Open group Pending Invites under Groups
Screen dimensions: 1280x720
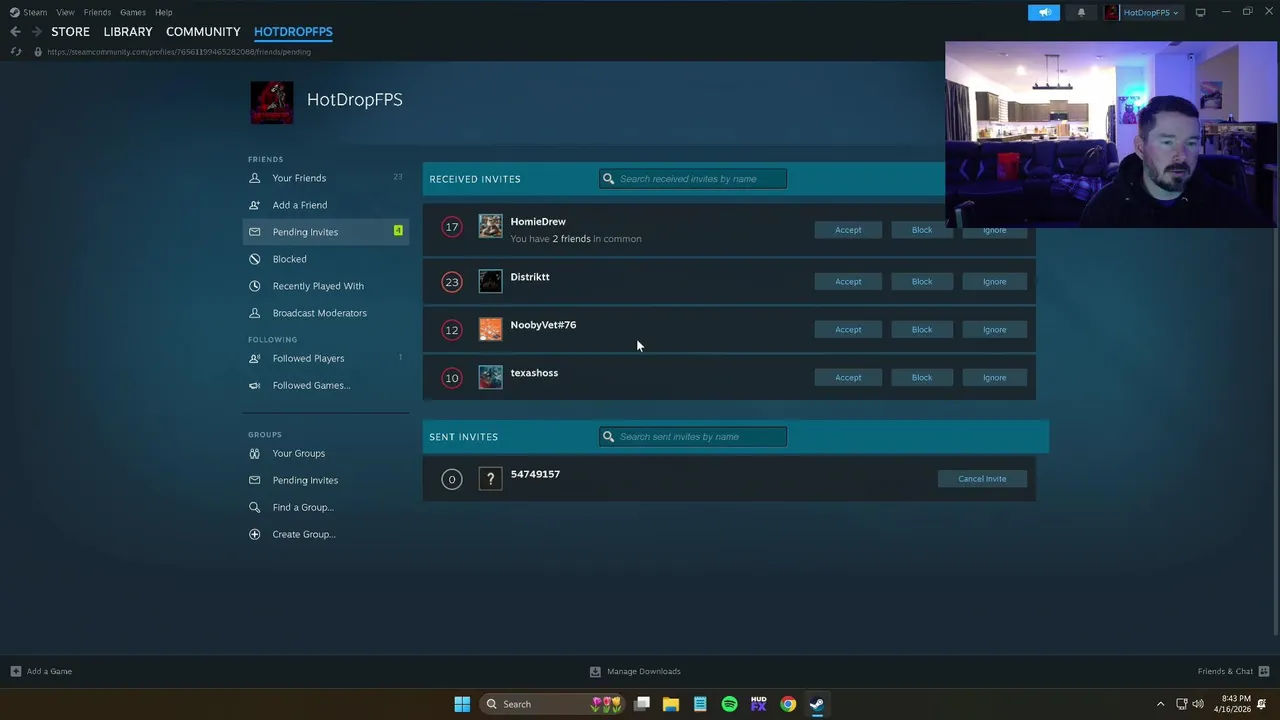point(326,480)
